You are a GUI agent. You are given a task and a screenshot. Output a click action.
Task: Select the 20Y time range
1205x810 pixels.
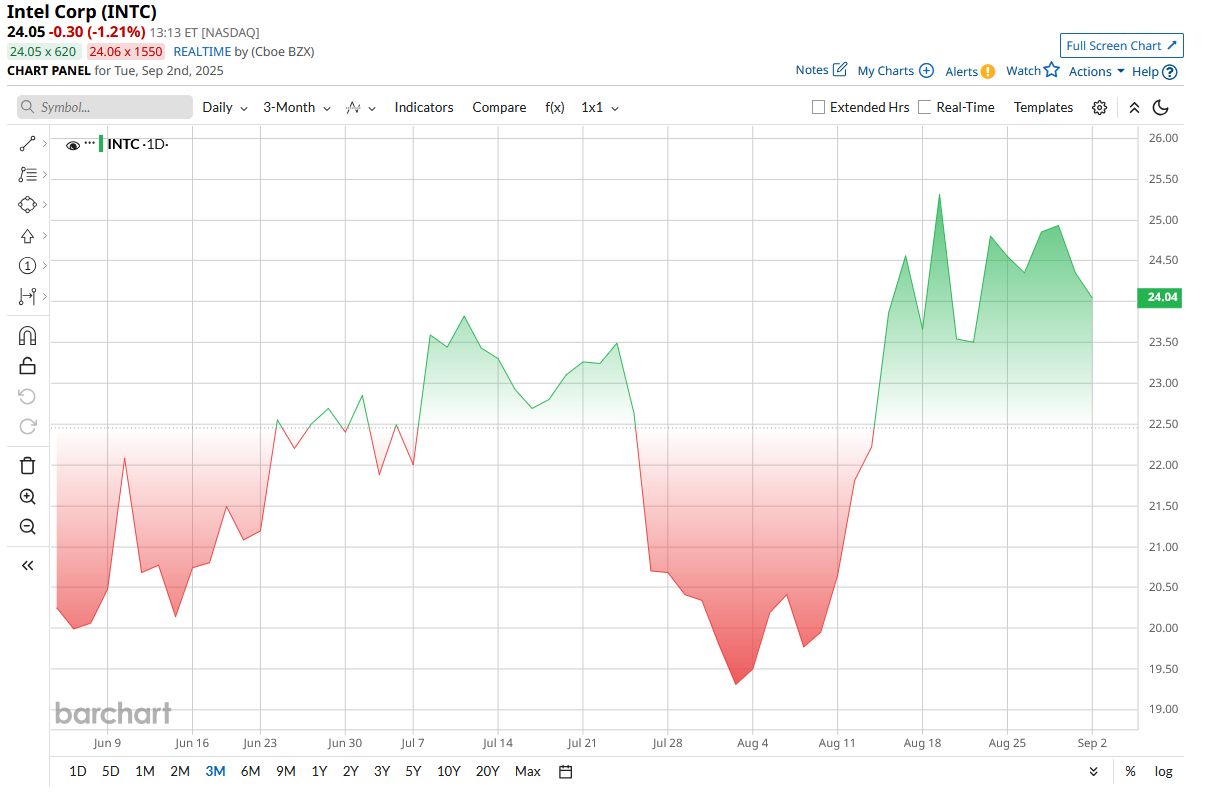[x=488, y=771]
